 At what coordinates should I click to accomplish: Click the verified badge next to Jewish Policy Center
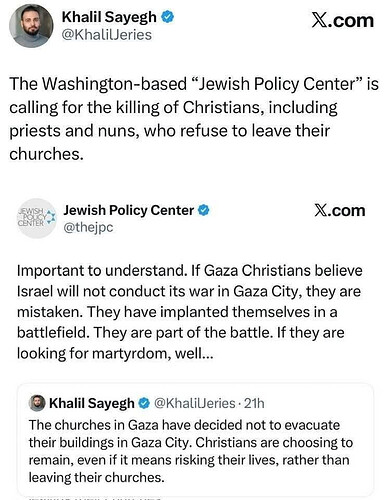coord(204,210)
